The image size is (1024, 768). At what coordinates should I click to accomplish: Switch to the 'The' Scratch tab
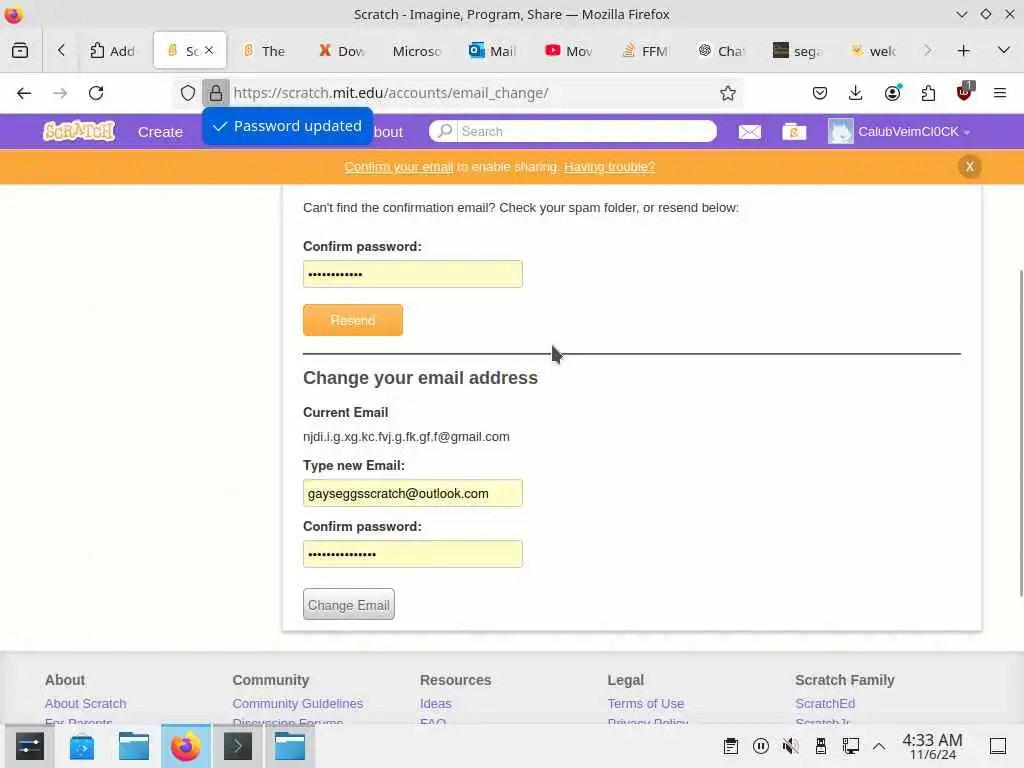pos(264,51)
